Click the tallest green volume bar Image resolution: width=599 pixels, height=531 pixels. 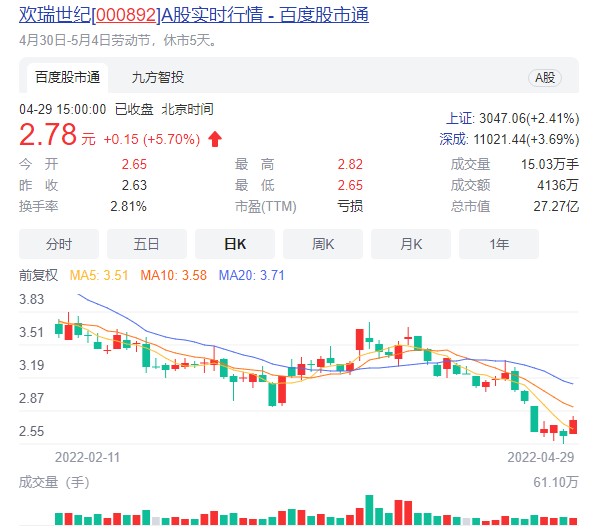pos(369,510)
